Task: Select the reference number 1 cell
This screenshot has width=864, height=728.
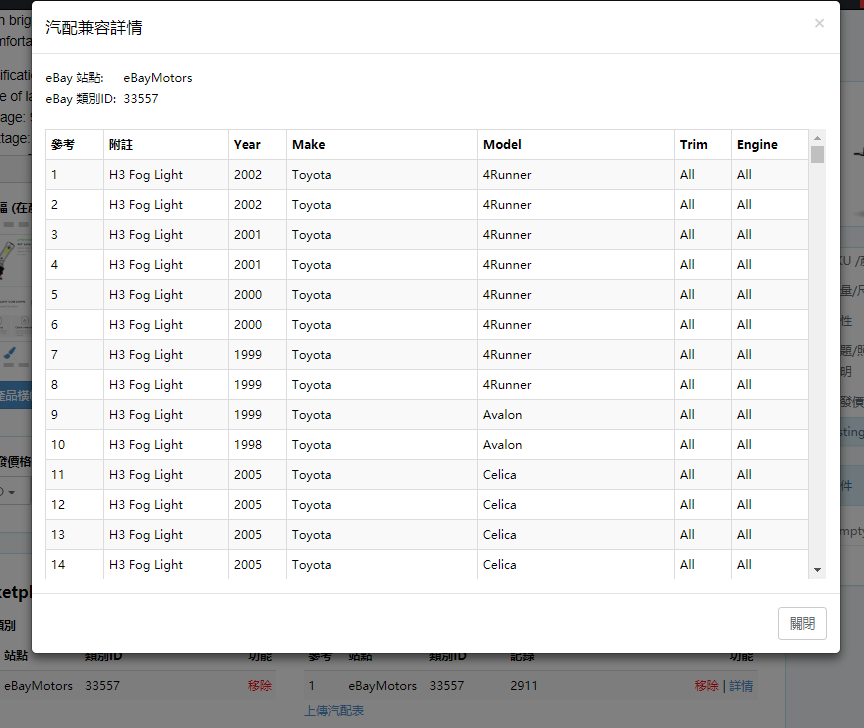Action: [x=74, y=175]
